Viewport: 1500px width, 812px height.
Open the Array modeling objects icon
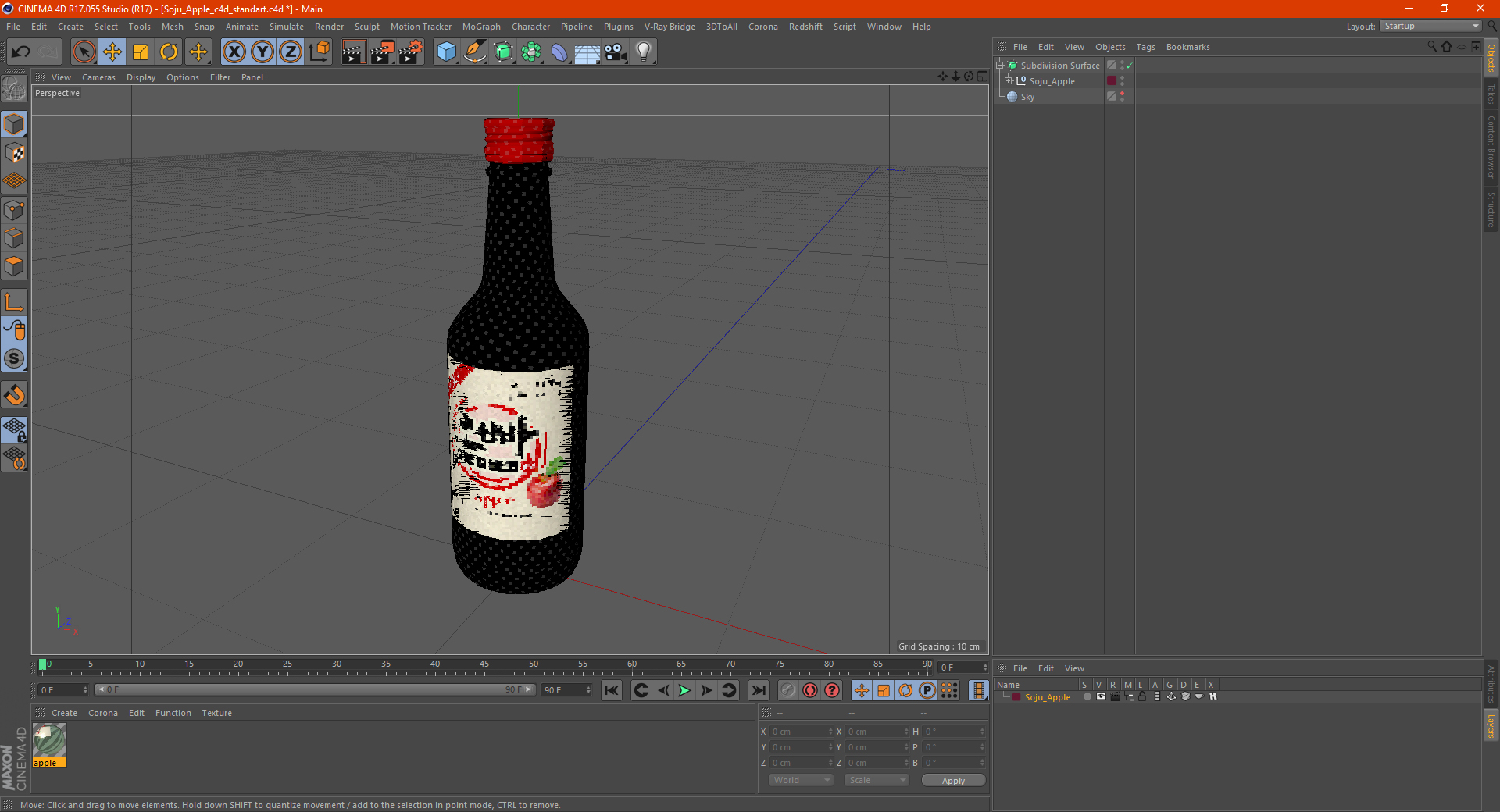(x=532, y=52)
